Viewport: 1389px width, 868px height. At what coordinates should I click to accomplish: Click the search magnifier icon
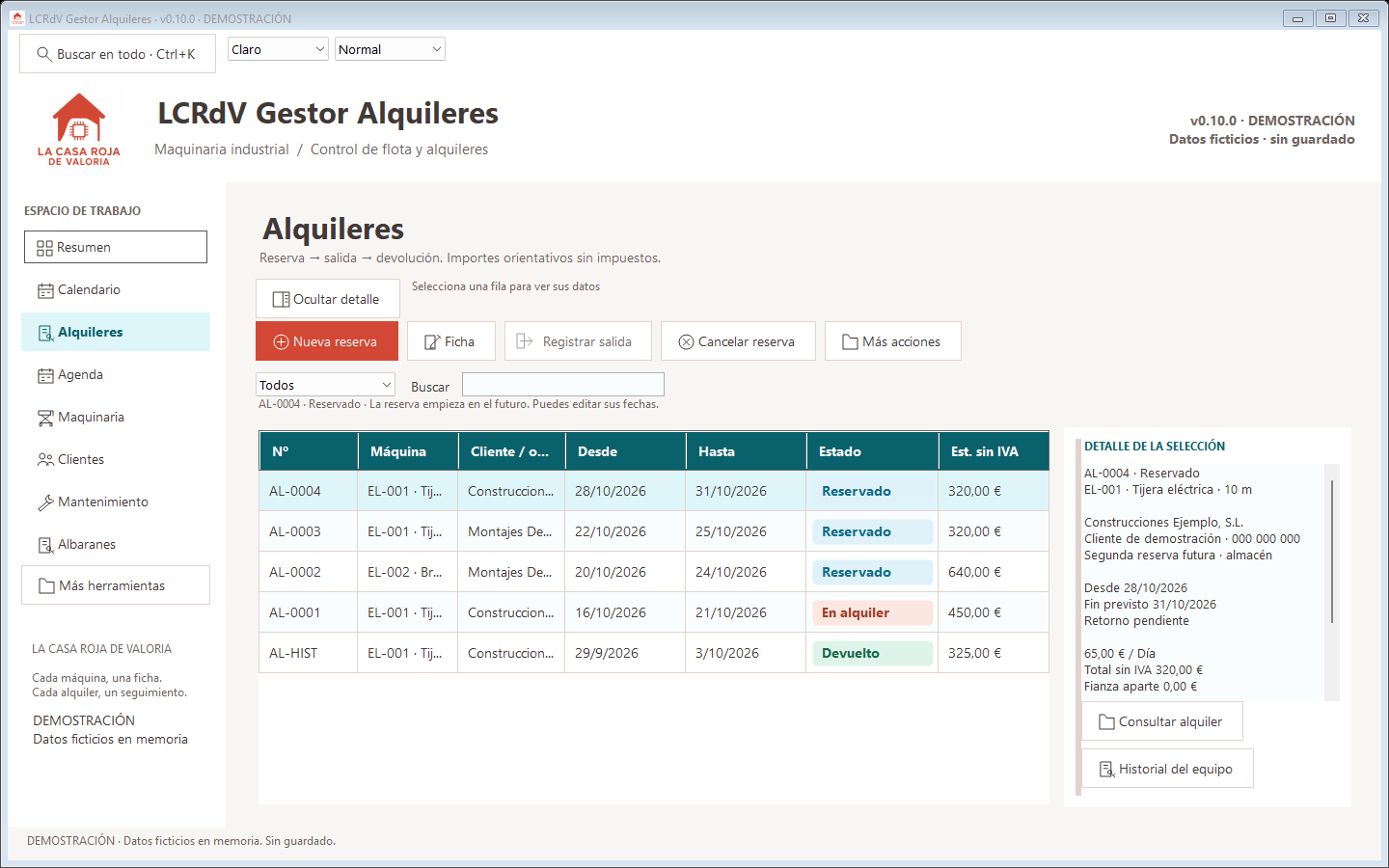pyautogui.click(x=44, y=54)
